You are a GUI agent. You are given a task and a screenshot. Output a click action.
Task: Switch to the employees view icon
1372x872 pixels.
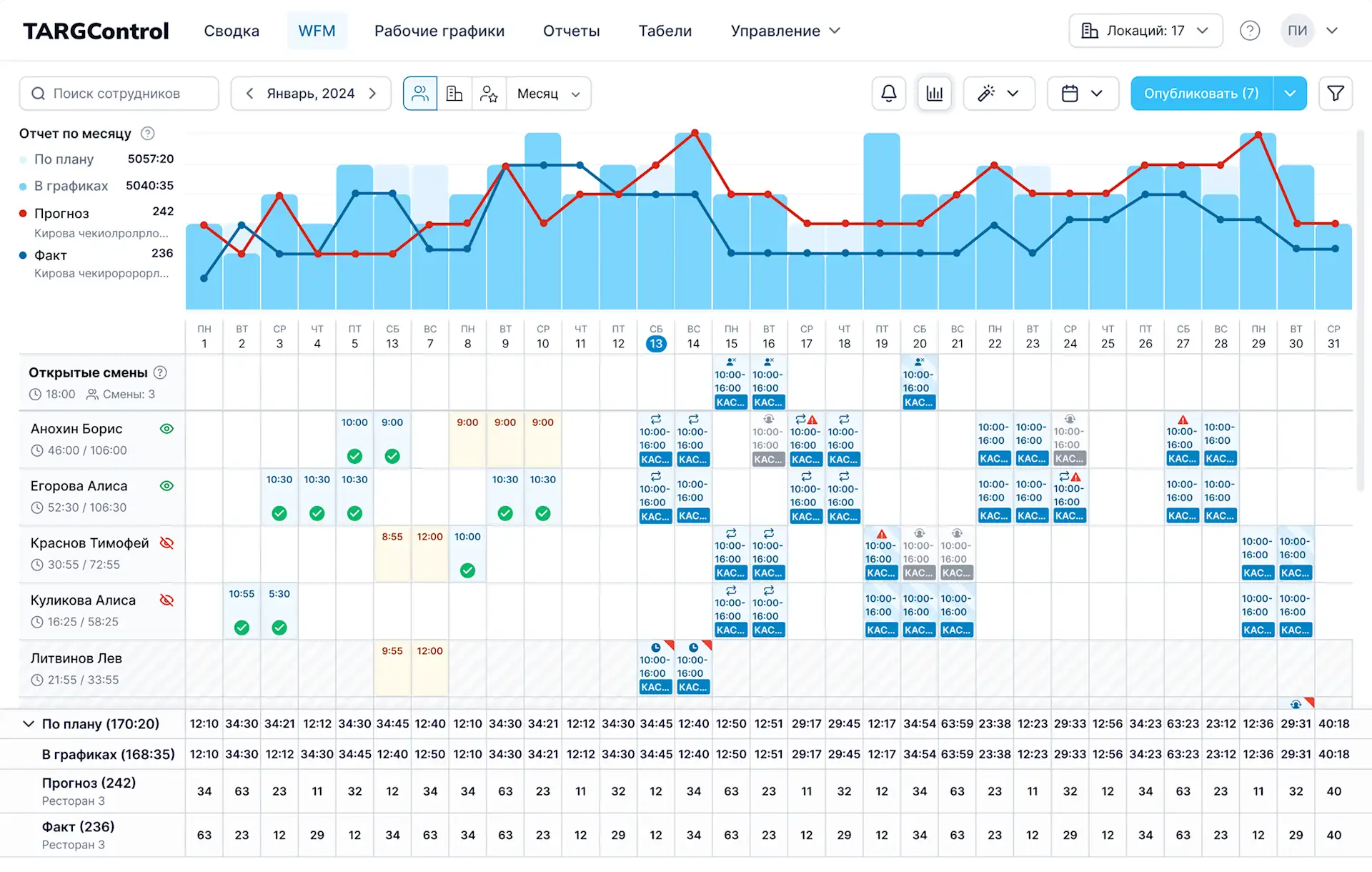[x=420, y=94]
